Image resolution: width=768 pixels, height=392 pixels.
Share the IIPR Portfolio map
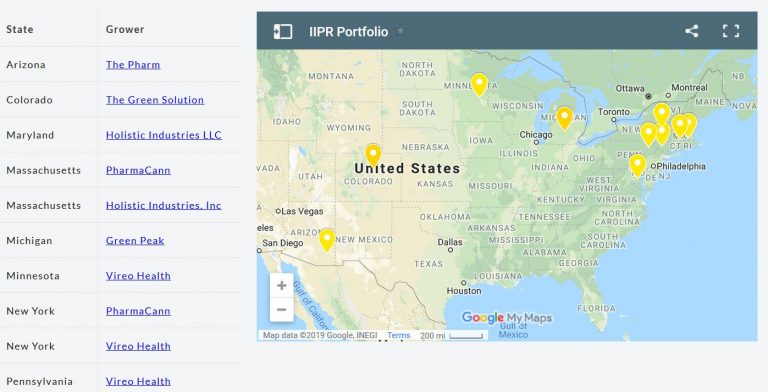pyautogui.click(x=691, y=31)
